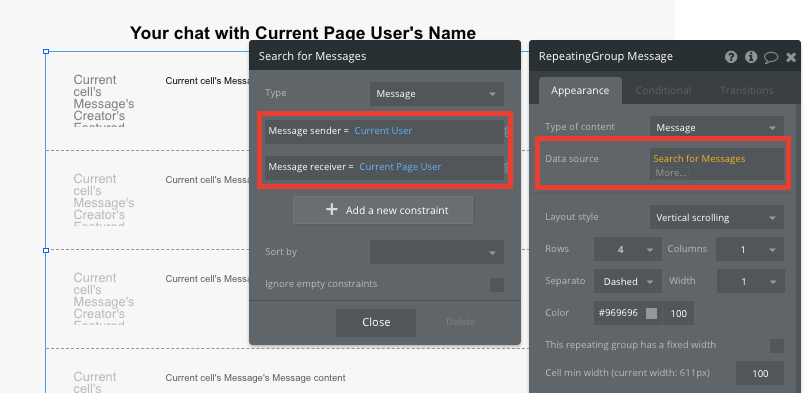Select the fourth row's Message content text element
This screenshot has height=393, width=808.
pyautogui.click(x=255, y=378)
